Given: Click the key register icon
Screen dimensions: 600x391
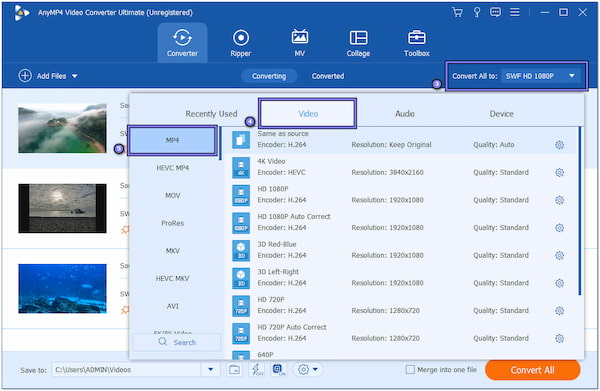Looking at the screenshot, I should 477,13.
